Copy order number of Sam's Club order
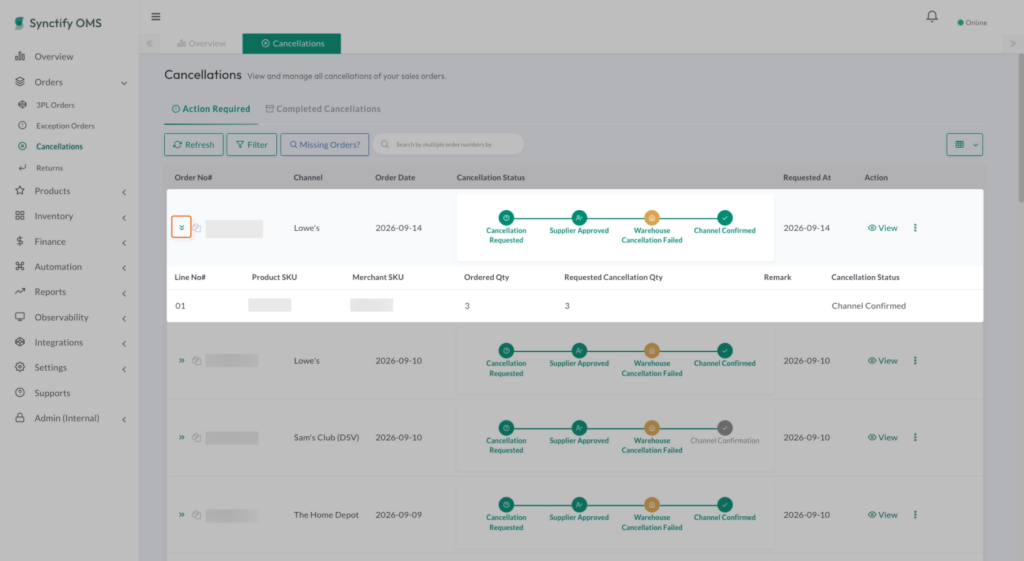Image resolution: width=1024 pixels, height=561 pixels. pyautogui.click(x=197, y=438)
